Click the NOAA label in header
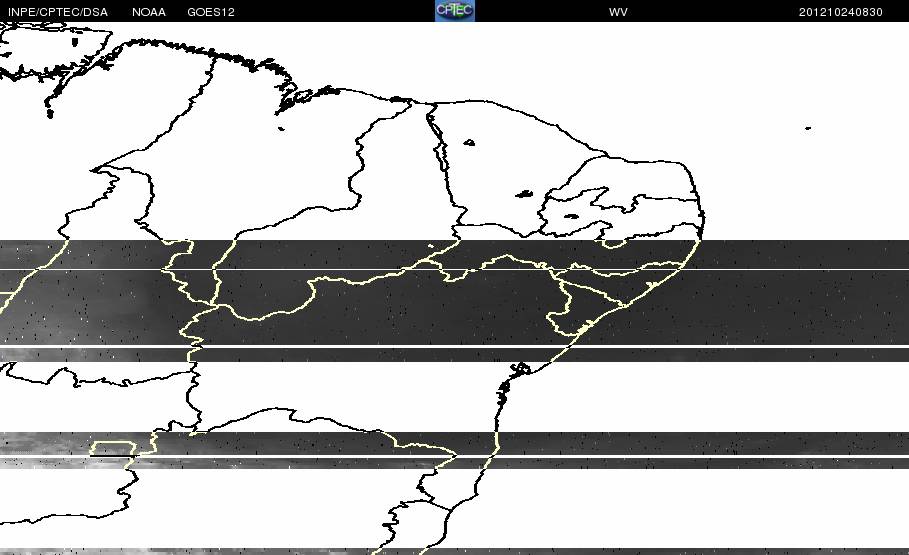Screen dimensions: 909x555 (x=149, y=12)
